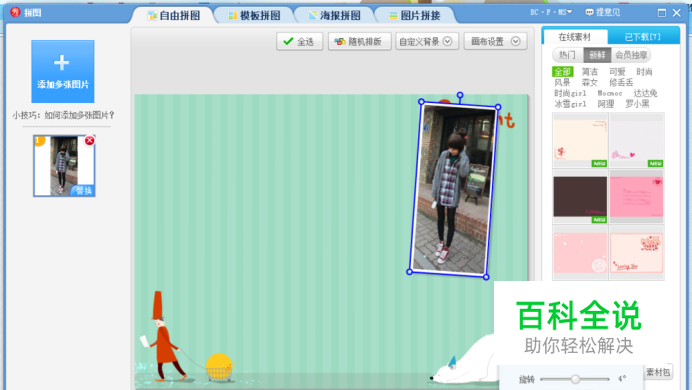
Task: Click the bottom-right corner handle of the photo
Action: pos(486,277)
